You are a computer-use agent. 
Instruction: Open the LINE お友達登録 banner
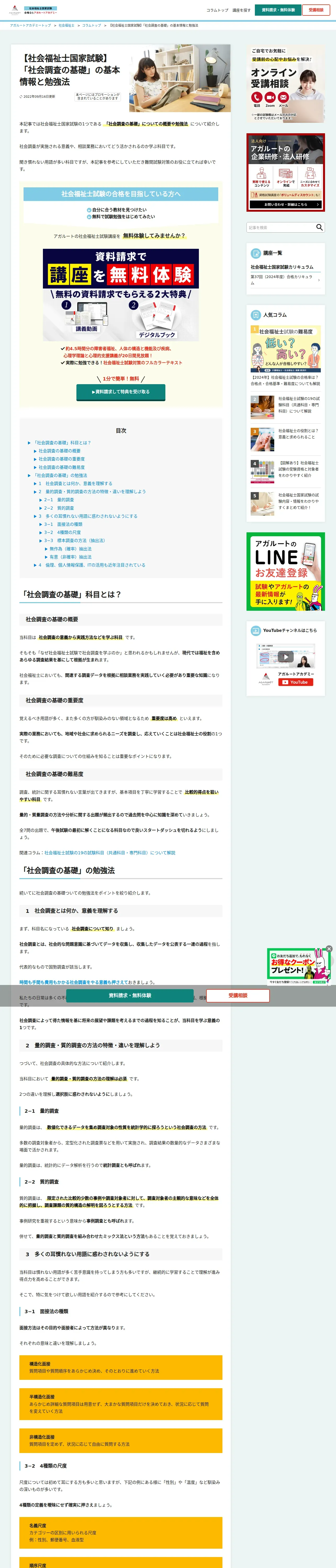[x=285, y=572]
